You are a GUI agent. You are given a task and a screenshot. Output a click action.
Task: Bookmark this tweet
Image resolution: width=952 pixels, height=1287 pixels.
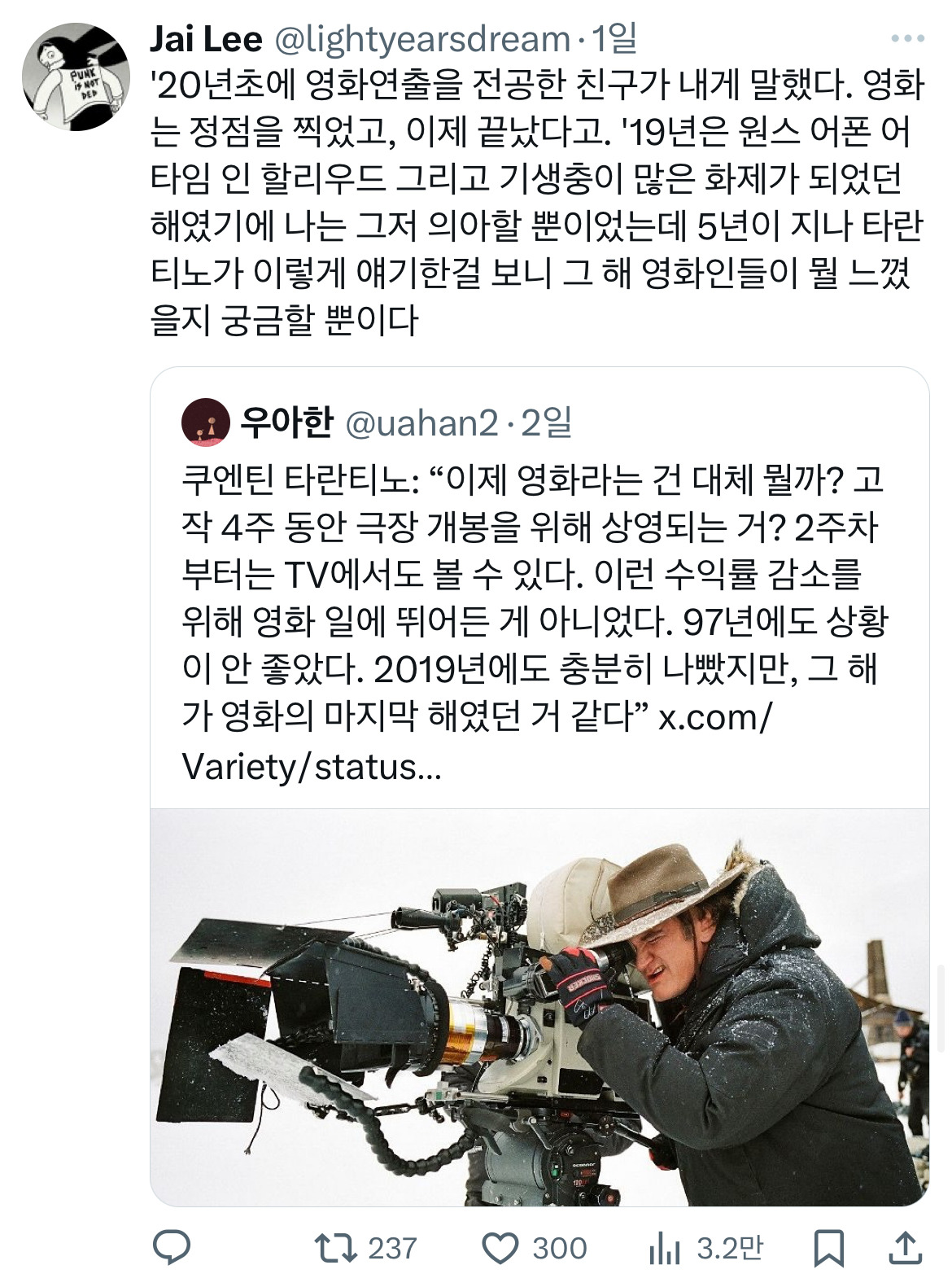coord(829,1248)
